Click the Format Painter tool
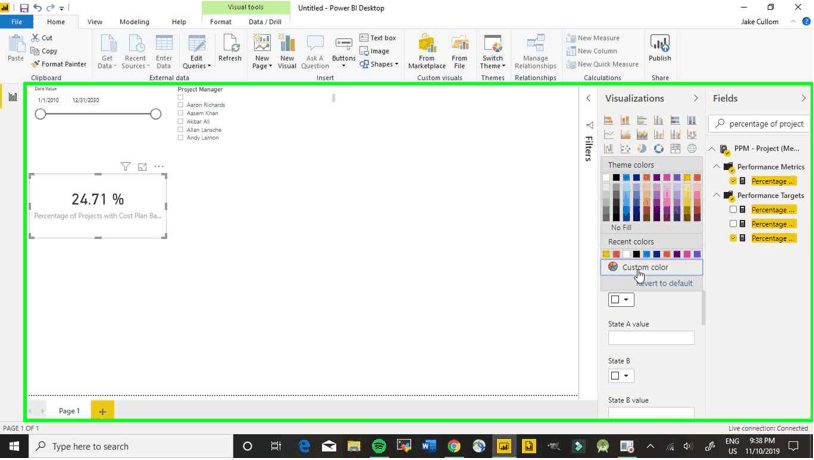The width and height of the screenshot is (814, 460). point(59,64)
